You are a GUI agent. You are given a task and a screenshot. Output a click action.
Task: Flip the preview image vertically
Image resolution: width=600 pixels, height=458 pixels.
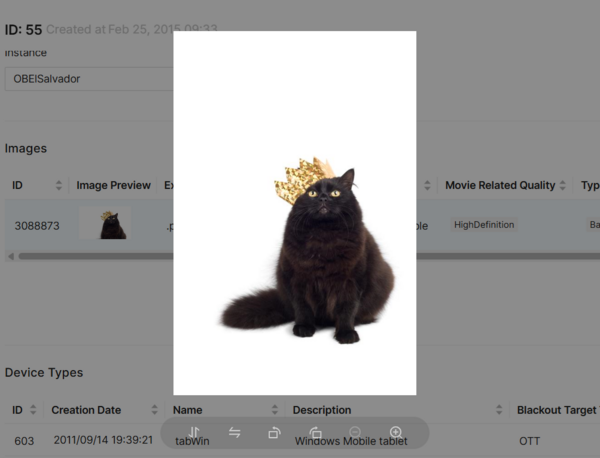(195, 432)
